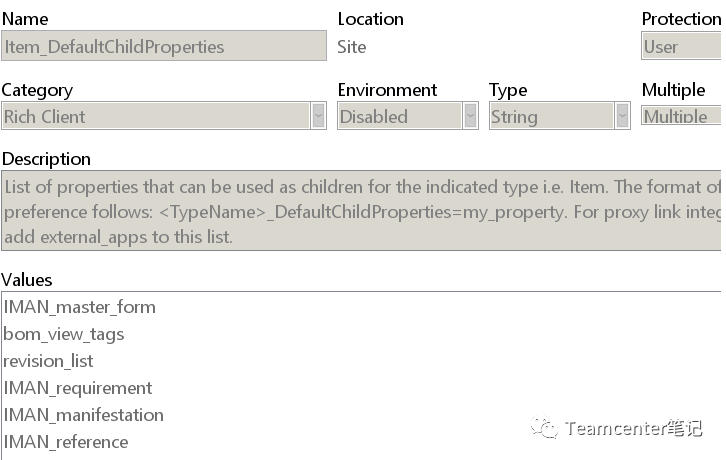This screenshot has height=460, width=726.
Task: Click the String type text box
Action: coord(548,116)
